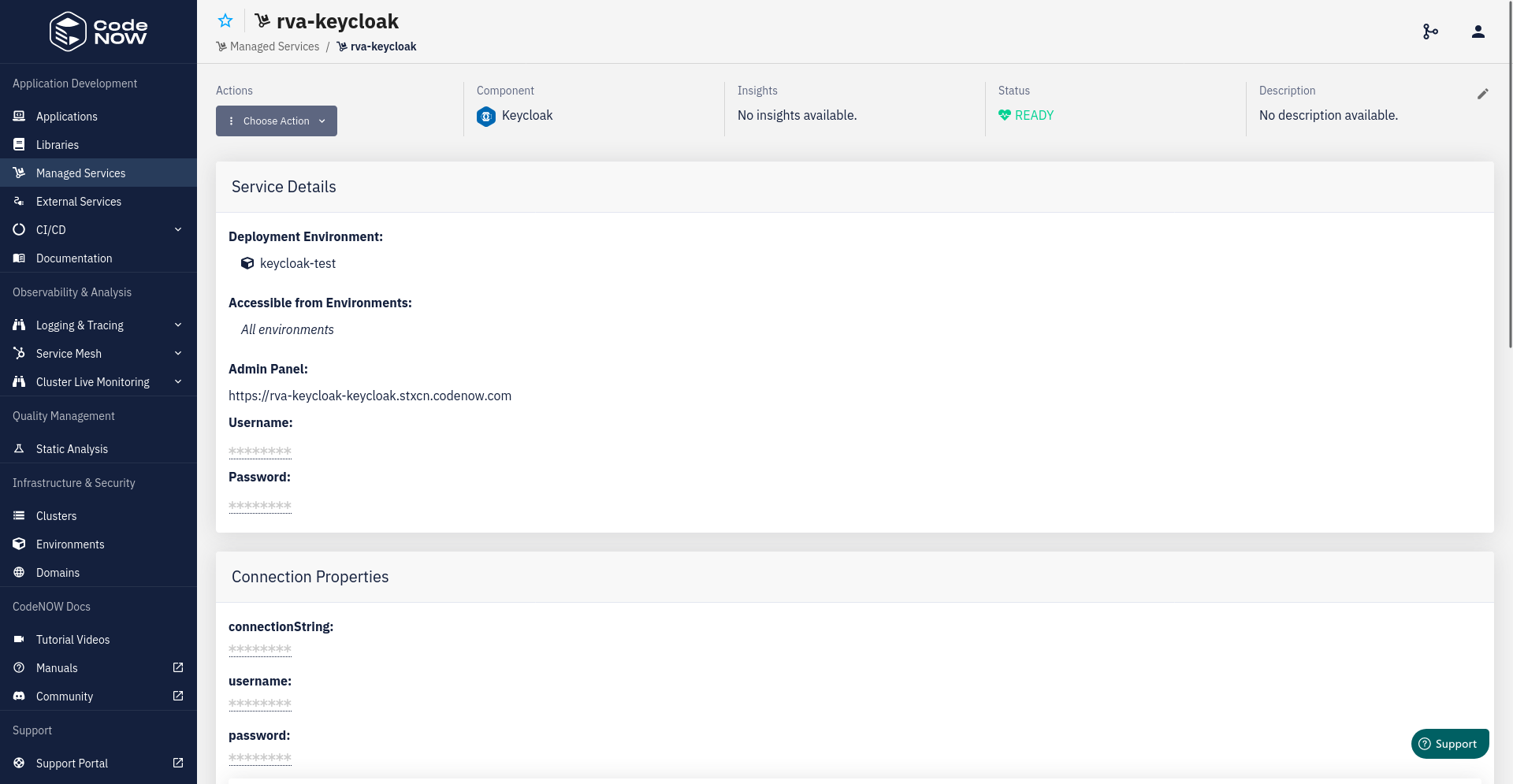This screenshot has width=1513, height=784.
Task: Click the Cluster Live Monitoring binoculars icon
Action: click(19, 381)
